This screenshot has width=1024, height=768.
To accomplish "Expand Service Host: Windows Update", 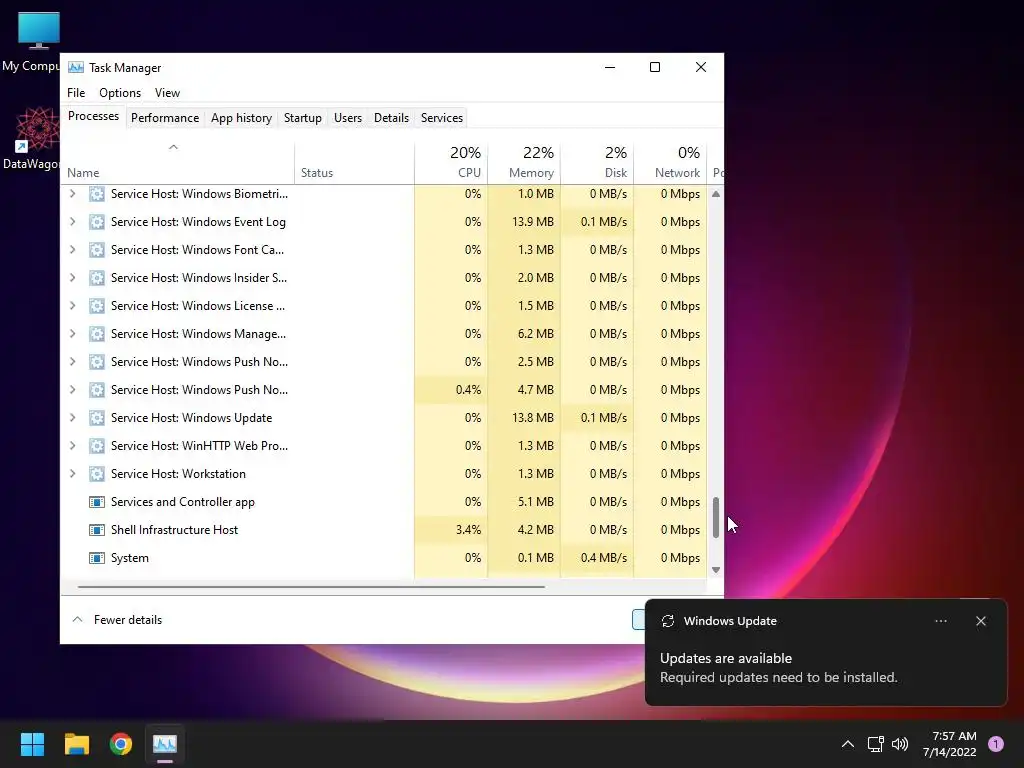I will coord(72,418).
